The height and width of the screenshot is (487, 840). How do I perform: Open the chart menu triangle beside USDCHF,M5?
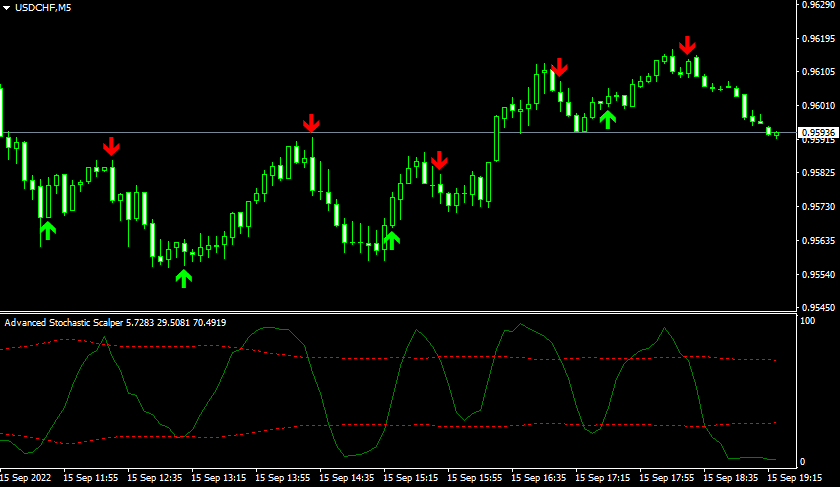[x=6, y=8]
